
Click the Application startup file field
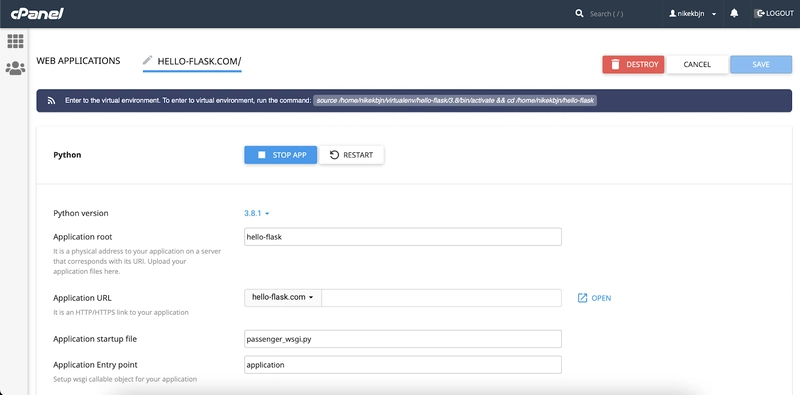[x=403, y=339]
